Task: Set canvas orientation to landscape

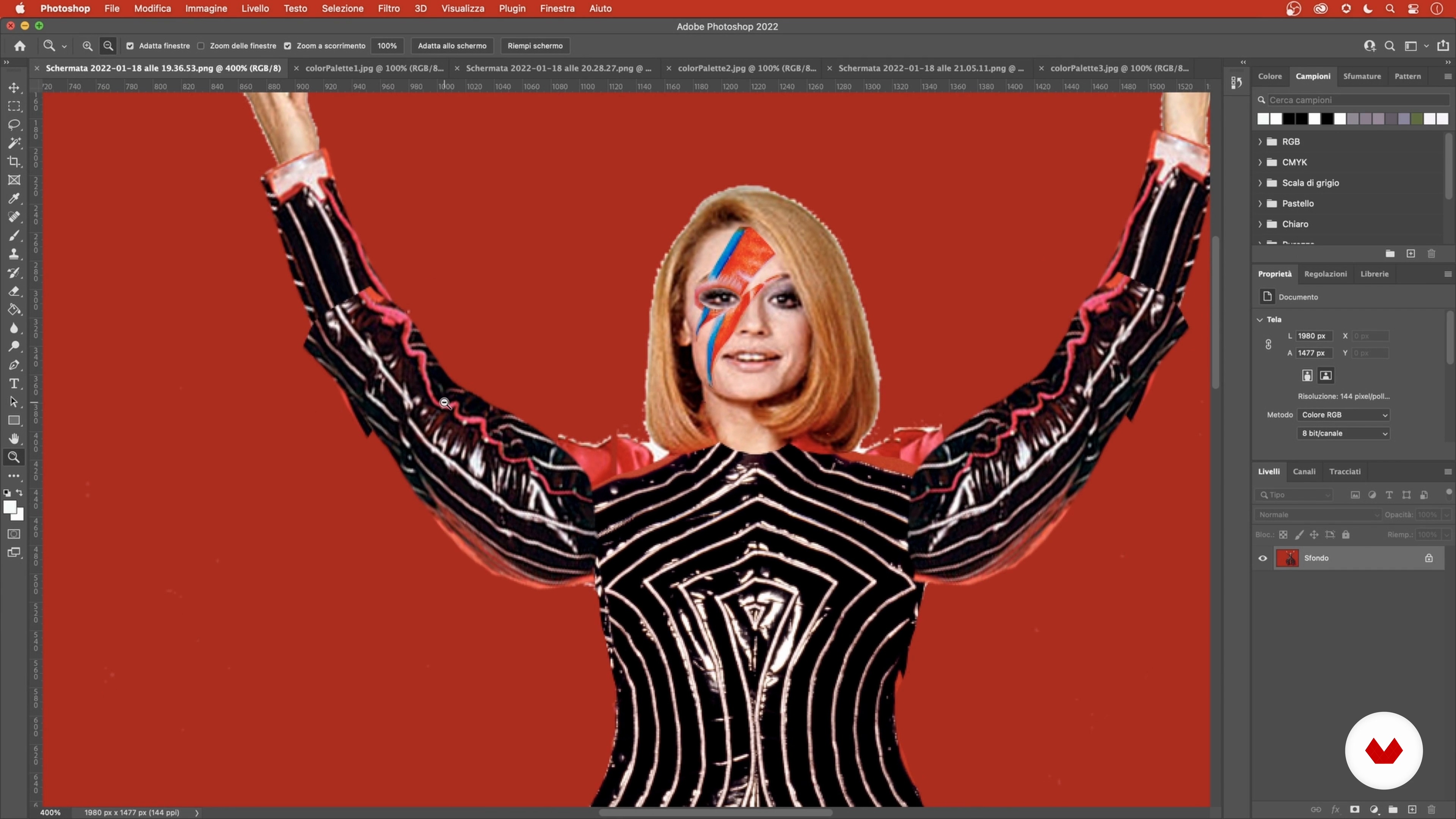Action: coord(1326,375)
